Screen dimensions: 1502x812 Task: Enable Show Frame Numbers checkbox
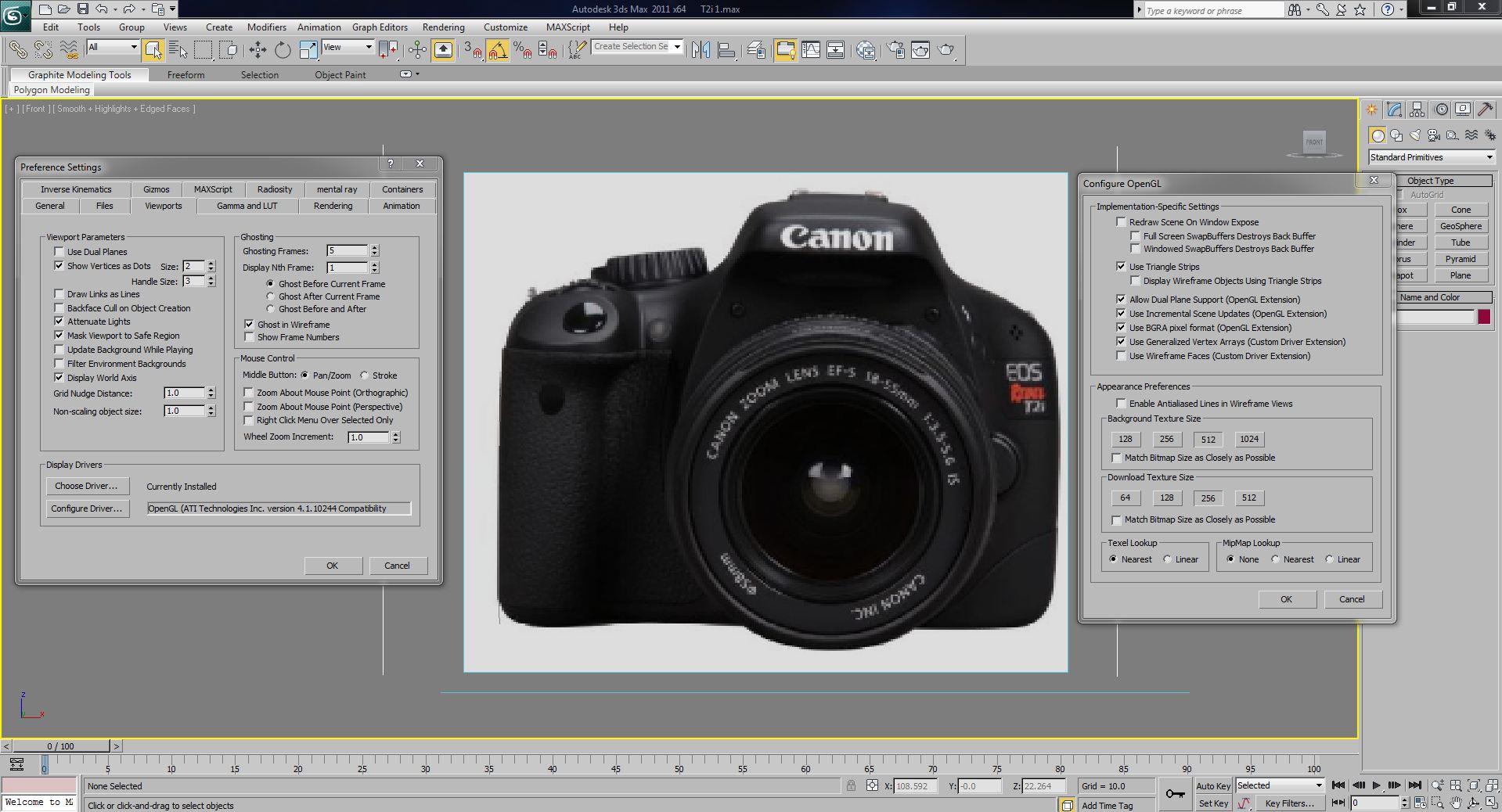tap(249, 337)
